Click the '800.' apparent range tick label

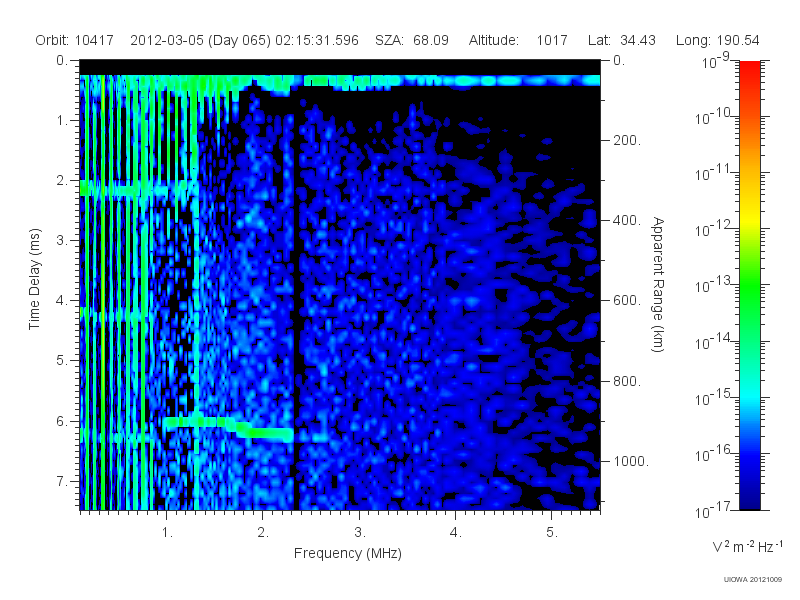coord(627,381)
